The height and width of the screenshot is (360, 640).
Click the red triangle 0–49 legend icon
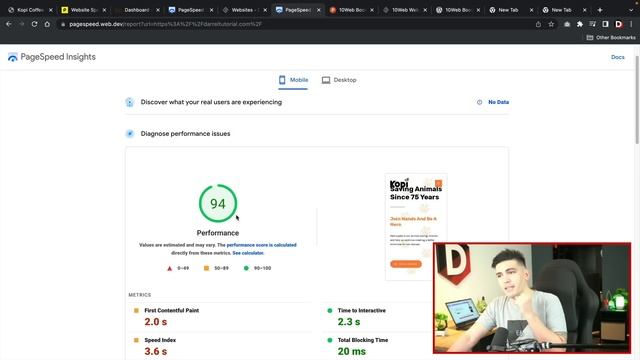[x=169, y=268]
